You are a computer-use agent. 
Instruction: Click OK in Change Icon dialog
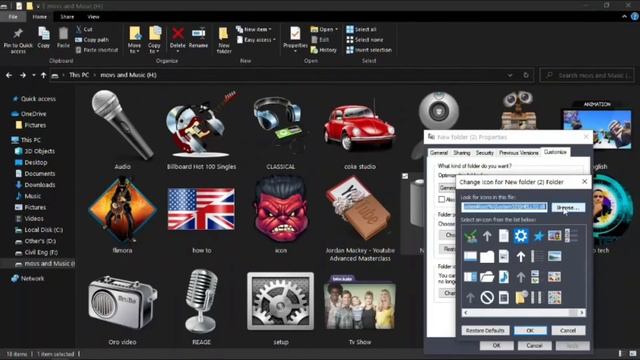(x=530, y=330)
